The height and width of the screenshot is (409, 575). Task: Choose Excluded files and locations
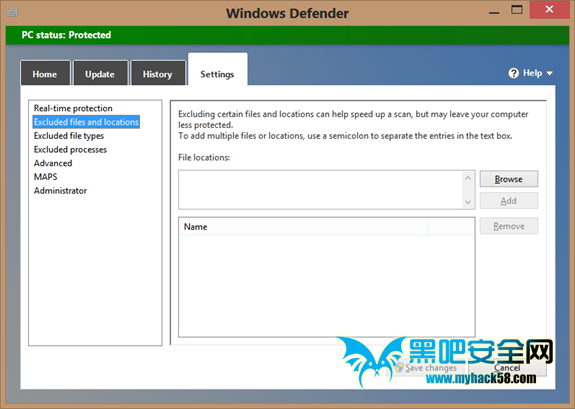[86, 122]
